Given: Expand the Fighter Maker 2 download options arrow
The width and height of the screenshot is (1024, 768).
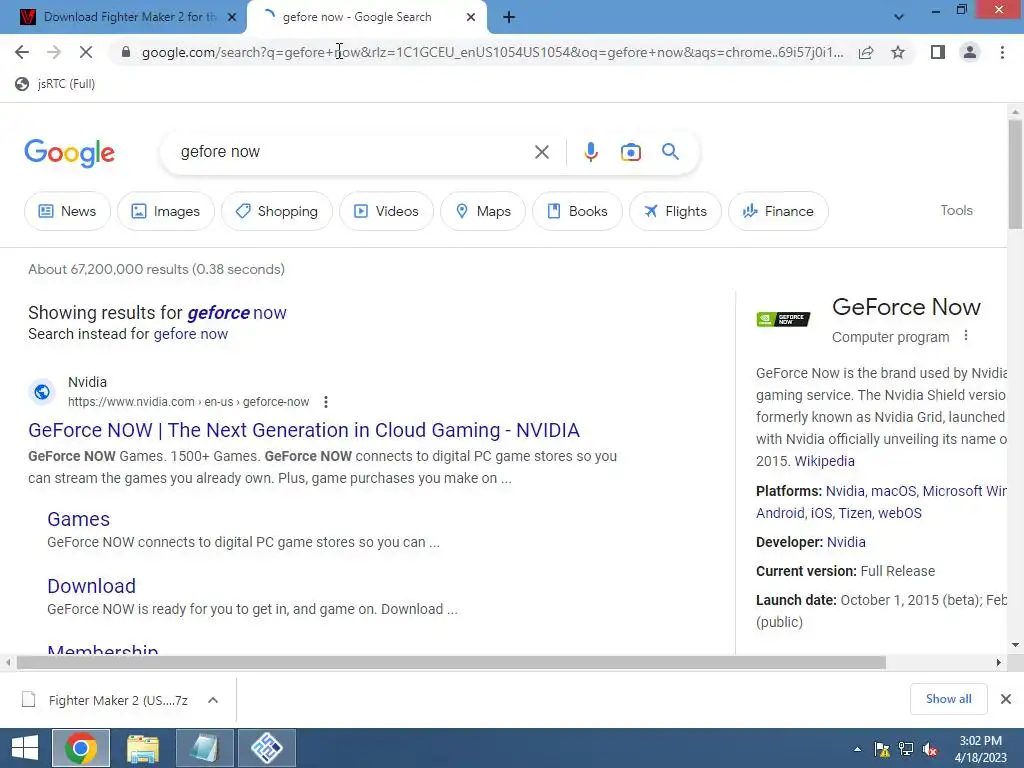Looking at the screenshot, I should (213, 700).
